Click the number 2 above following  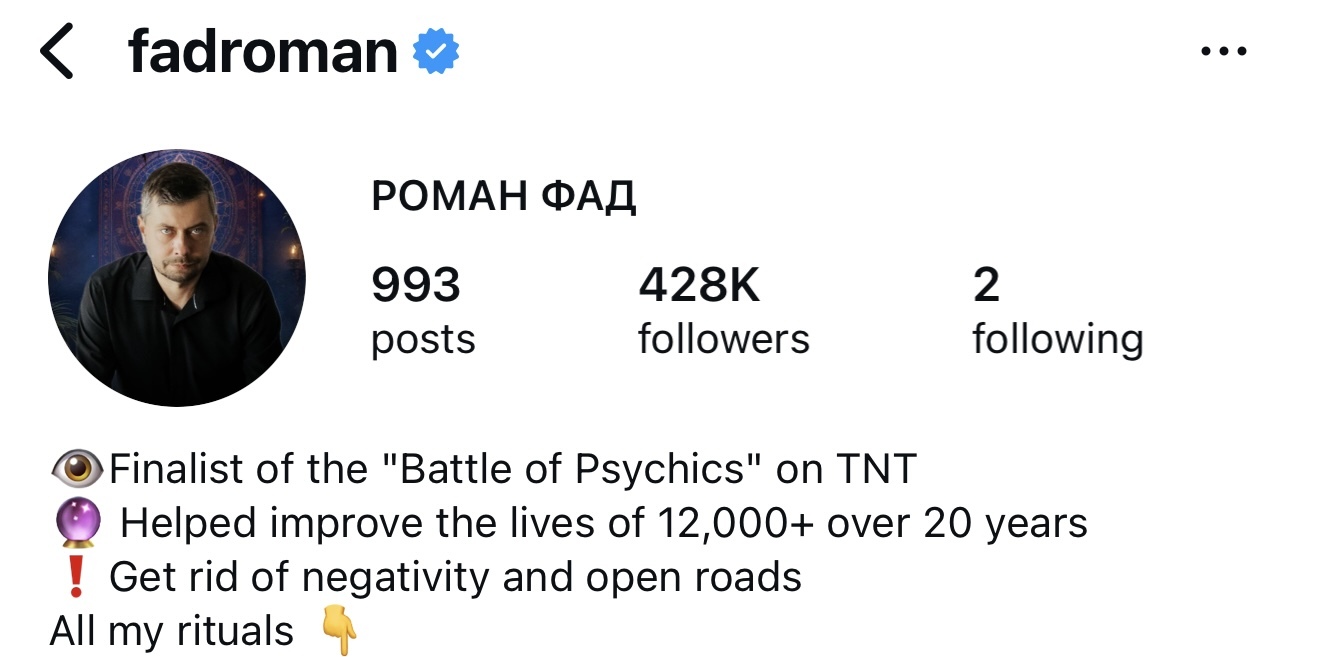(985, 286)
